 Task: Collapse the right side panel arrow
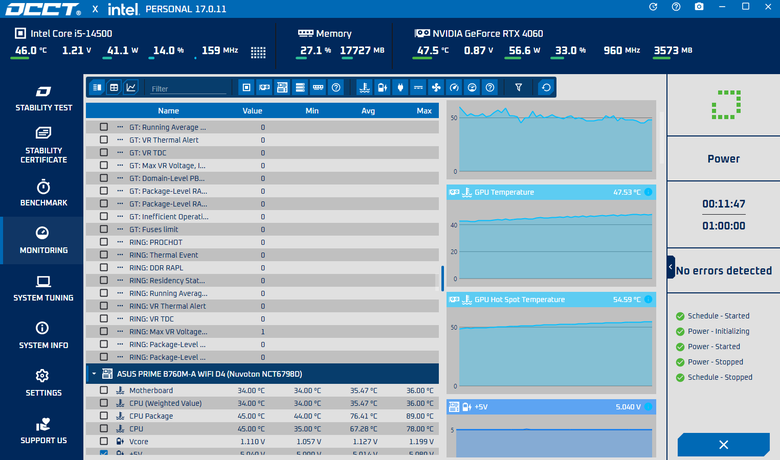click(x=671, y=267)
